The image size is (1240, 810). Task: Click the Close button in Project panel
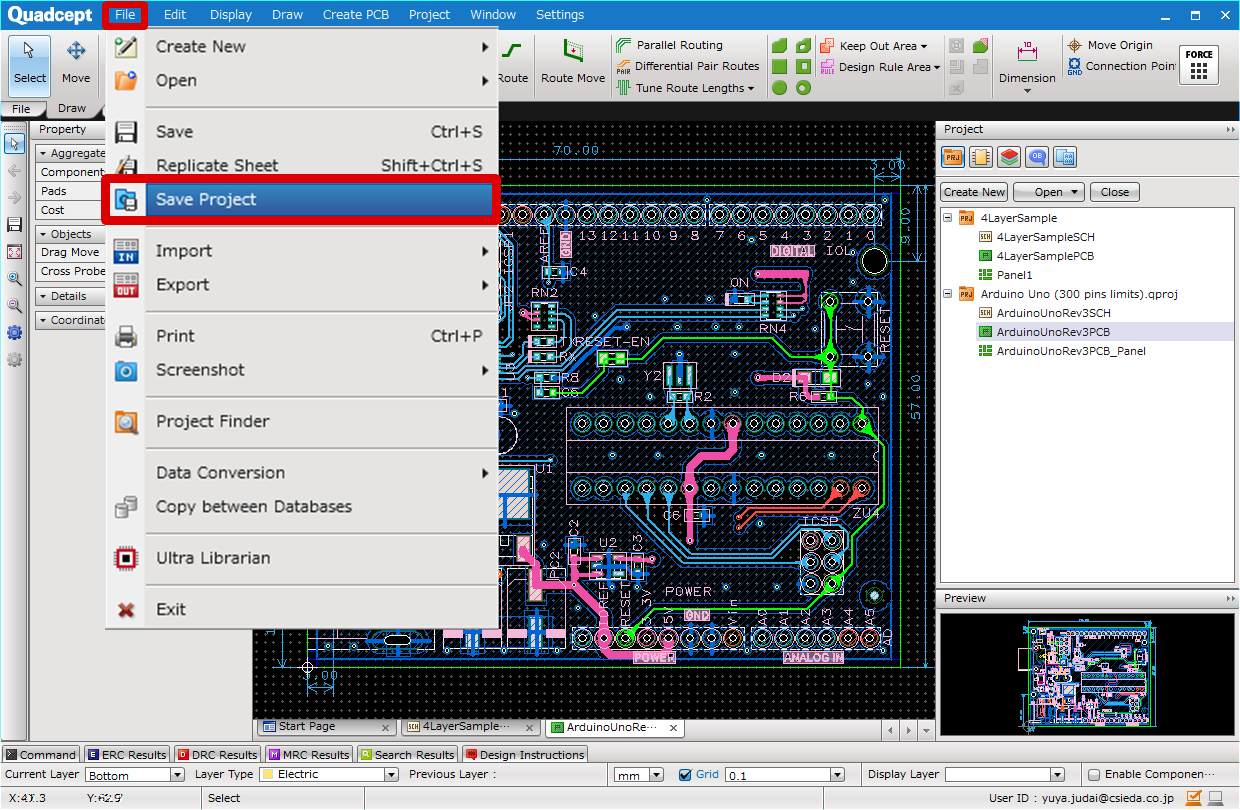(x=1115, y=192)
